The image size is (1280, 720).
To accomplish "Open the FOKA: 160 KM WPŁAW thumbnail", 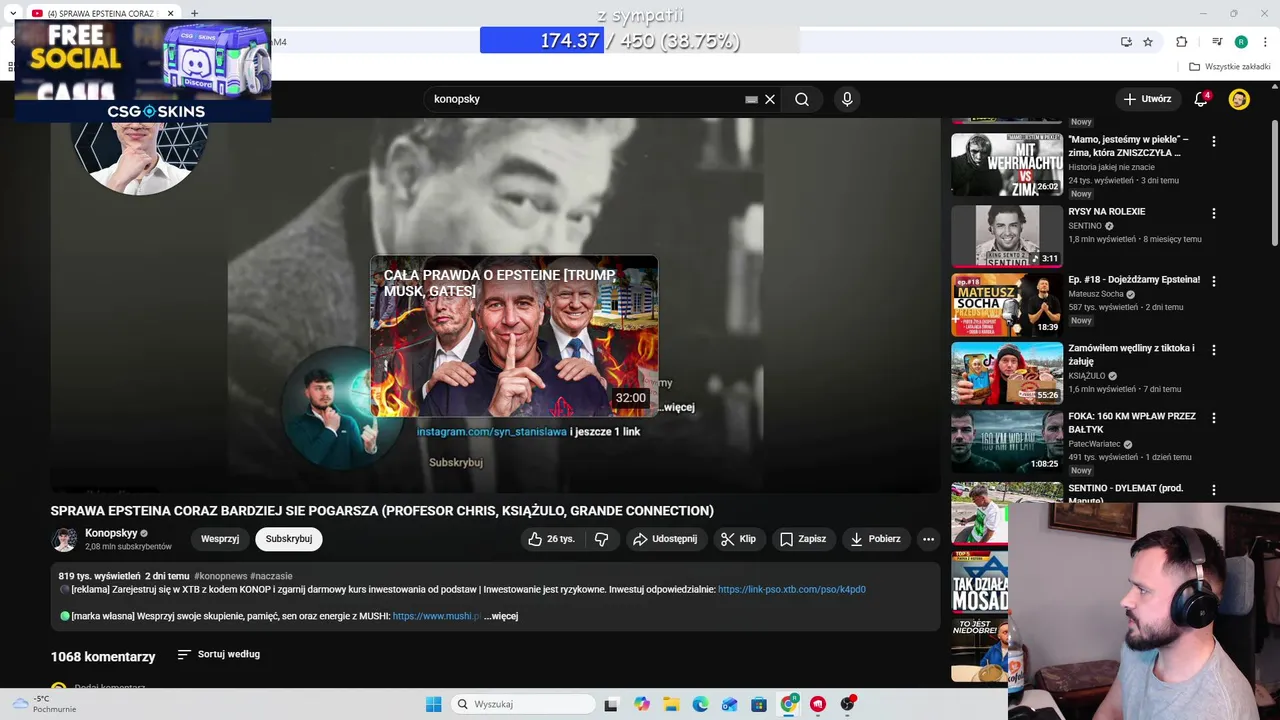I will (x=1006, y=442).
